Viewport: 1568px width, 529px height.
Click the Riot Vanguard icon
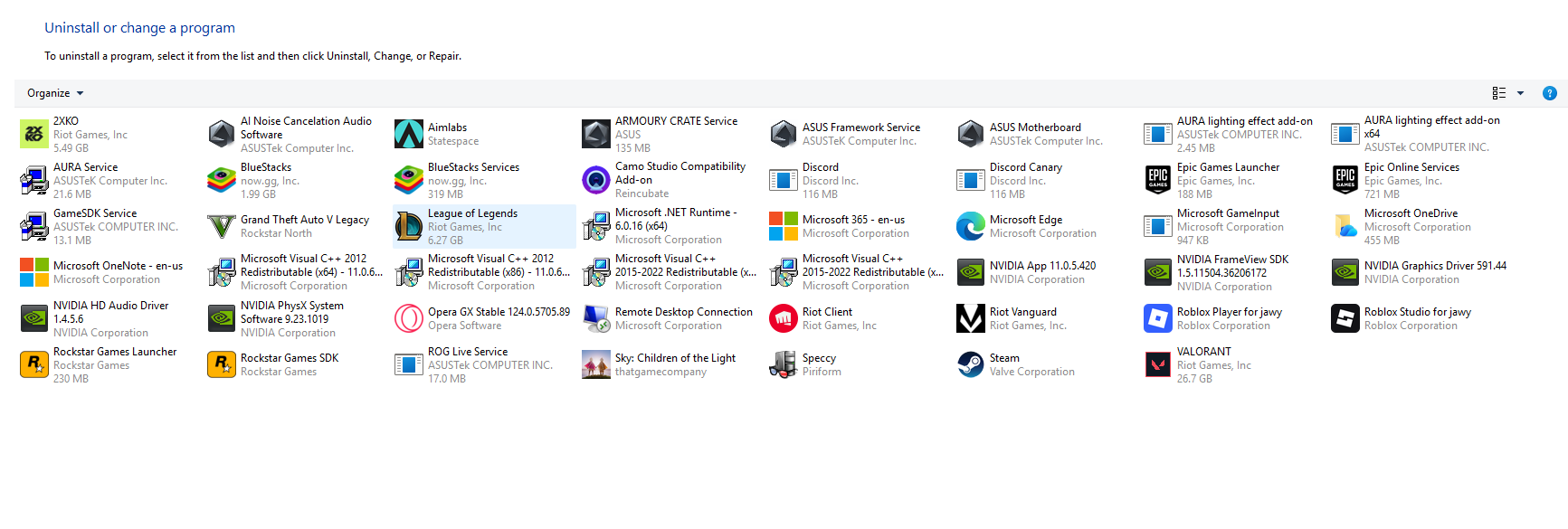pyautogui.click(x=971, y=318)
